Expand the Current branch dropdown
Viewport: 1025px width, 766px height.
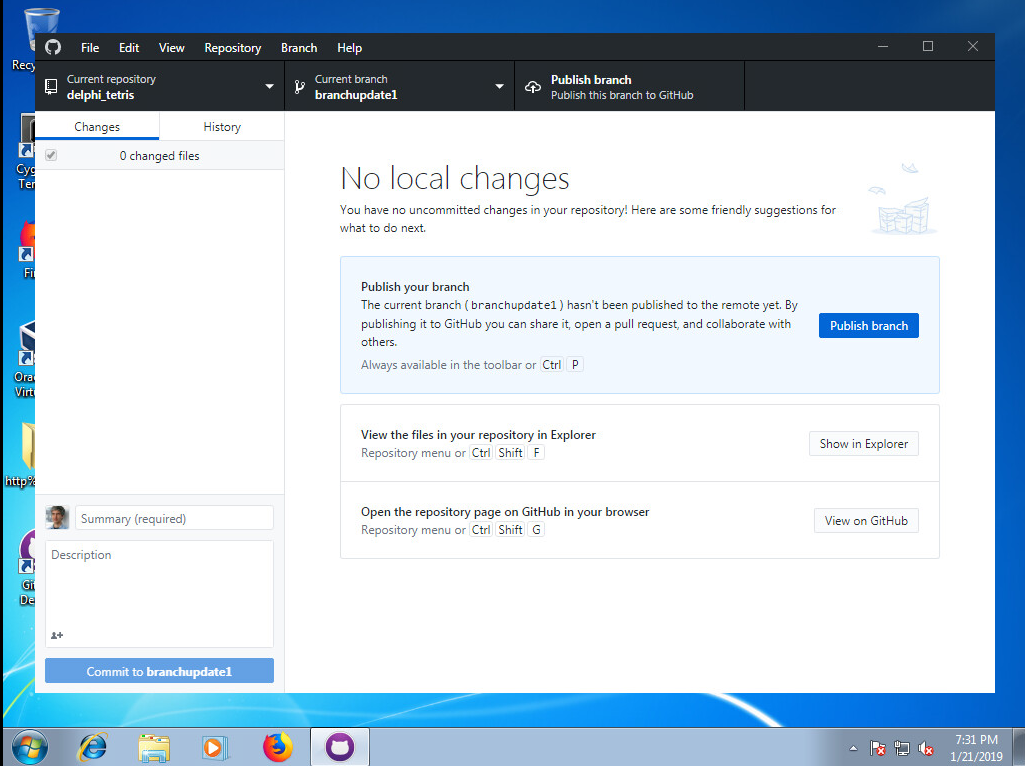pos(399,87)
